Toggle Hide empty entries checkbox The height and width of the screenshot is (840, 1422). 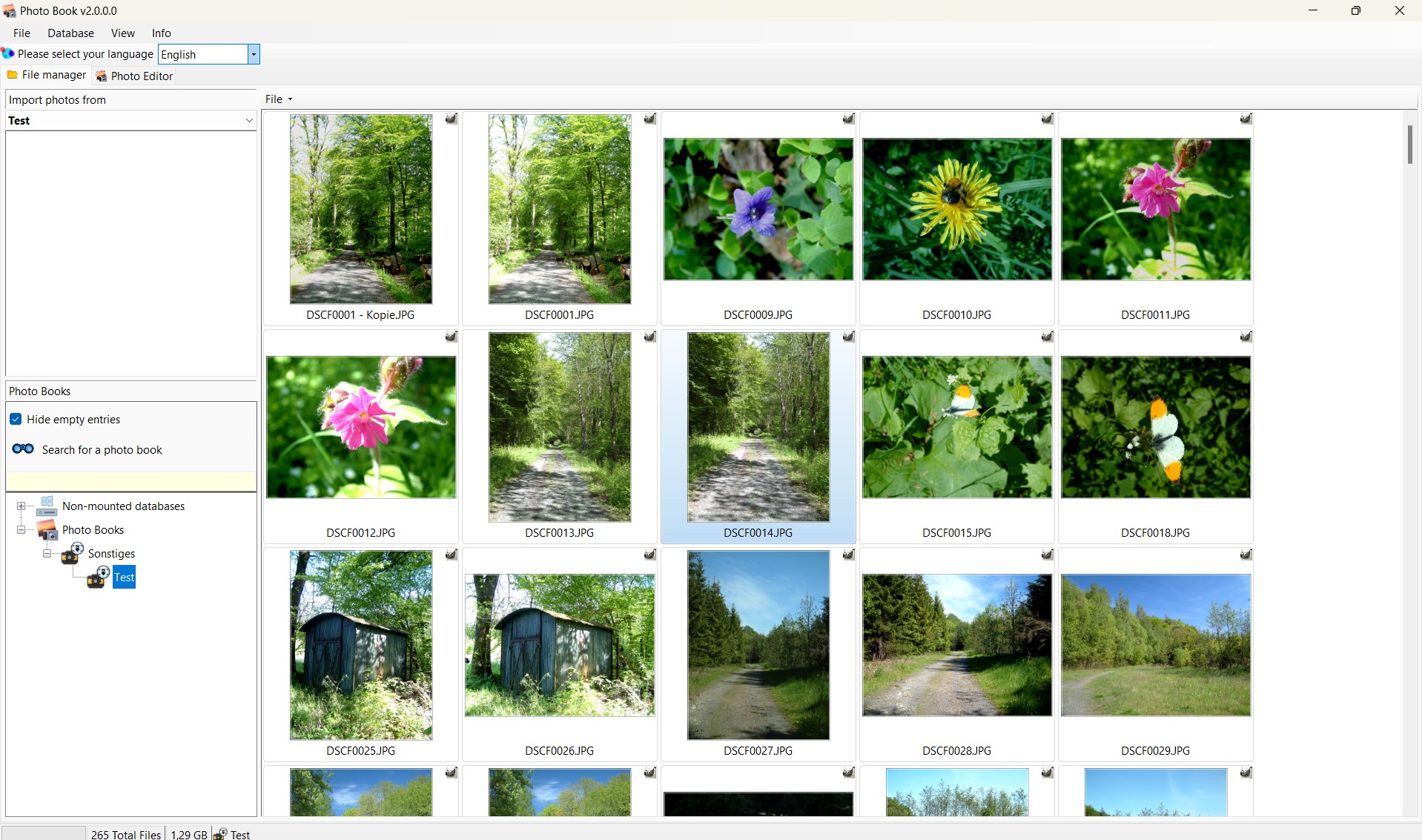pyautogui.click(x=16, y=420)
